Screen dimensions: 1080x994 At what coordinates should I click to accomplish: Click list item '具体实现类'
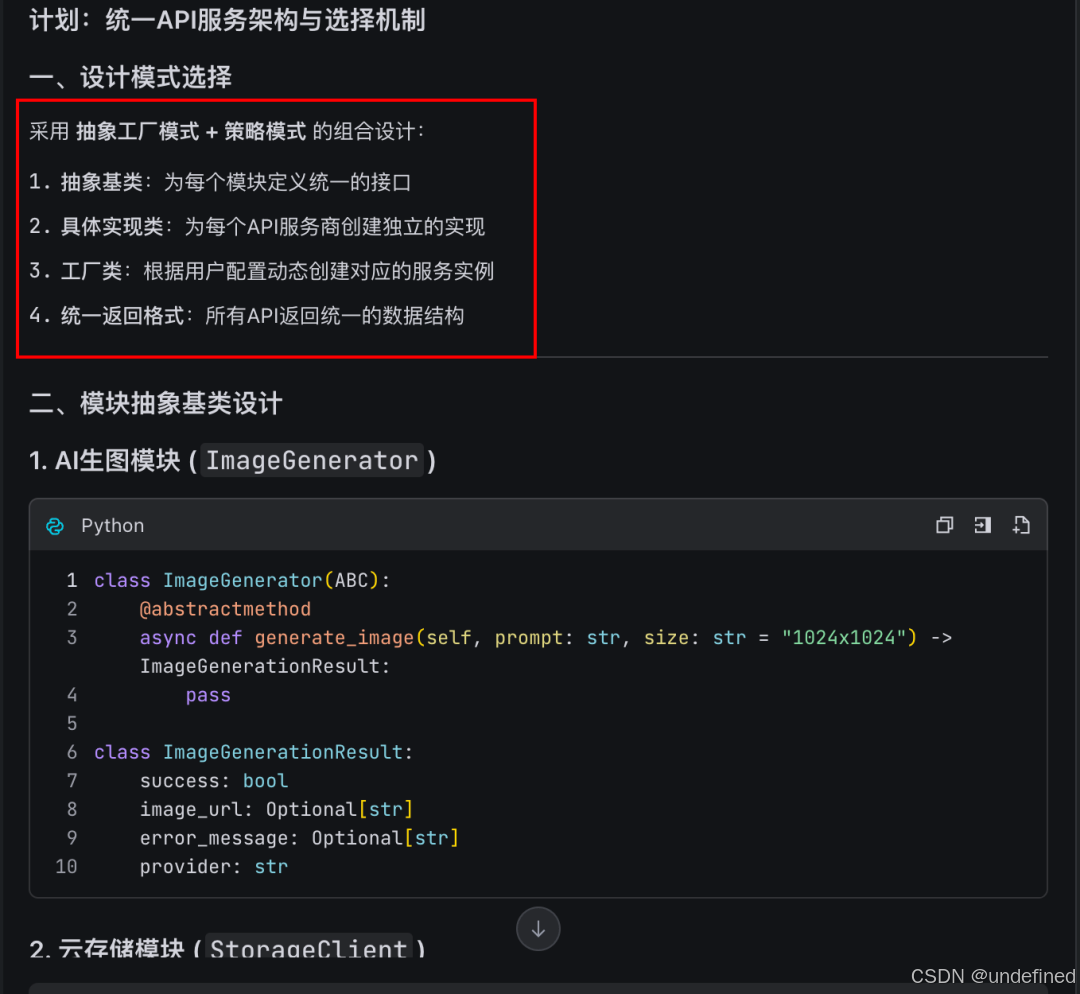point(257,227)
